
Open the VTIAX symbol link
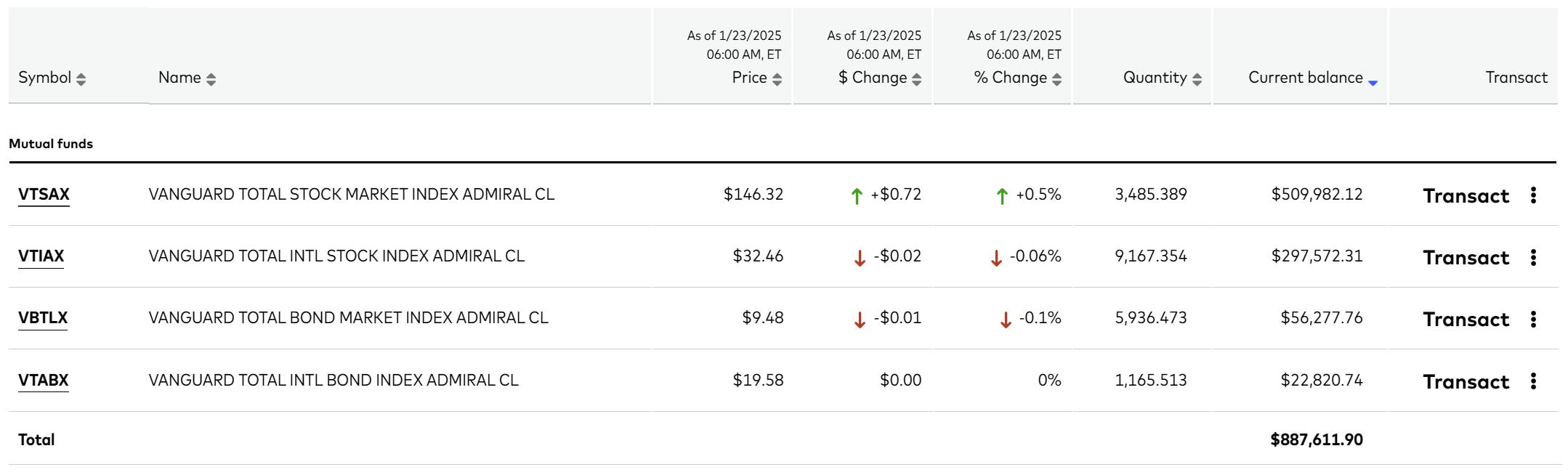coord(41,256)
